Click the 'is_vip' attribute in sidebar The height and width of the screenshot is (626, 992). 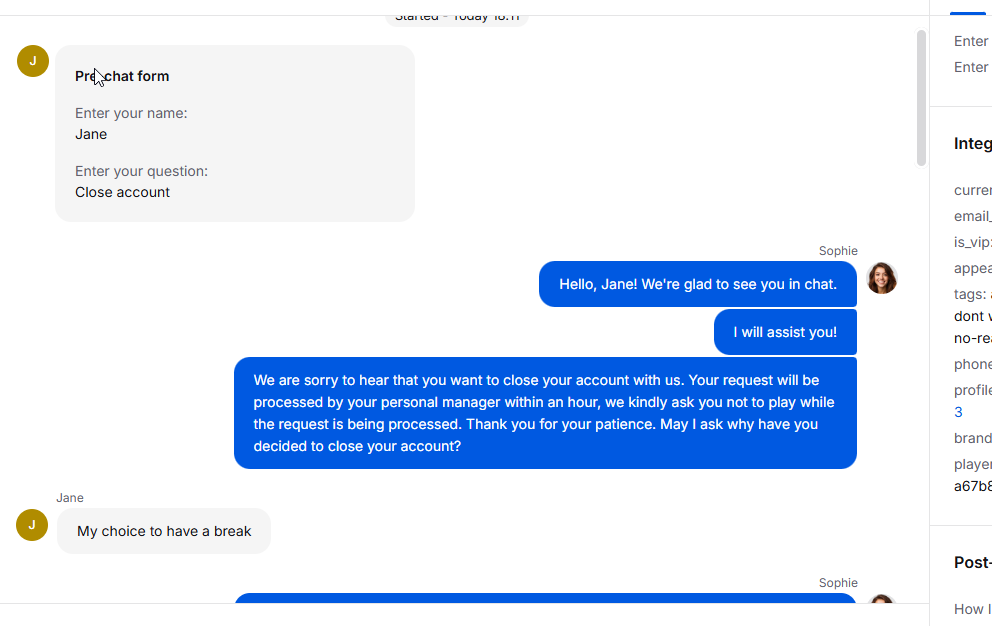point(972,242)
